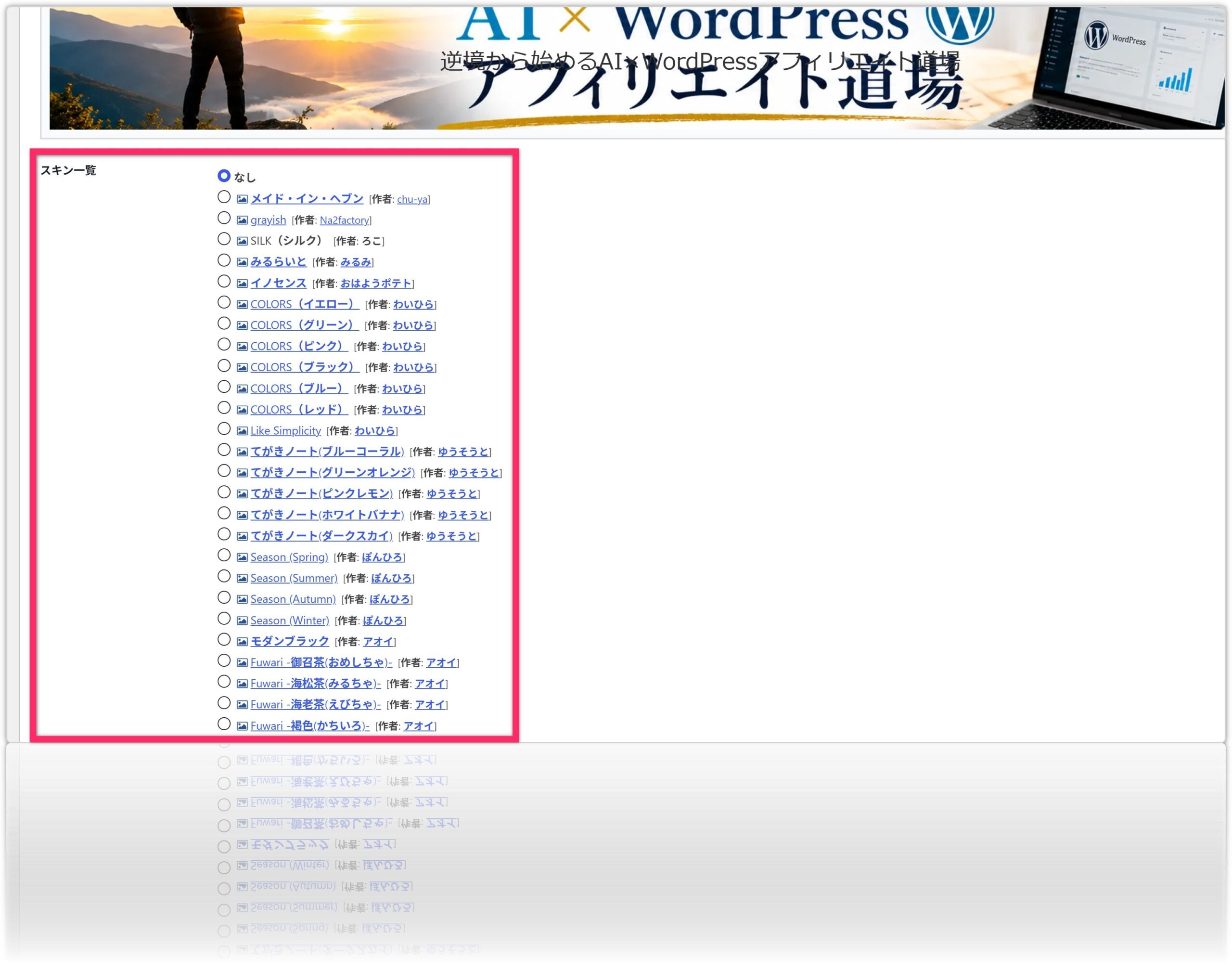Select the メイド・イン・ヘブン skin radio button
Image resolution: width=1232 pixels, height=970 pixels.
(x=224, y=197)
